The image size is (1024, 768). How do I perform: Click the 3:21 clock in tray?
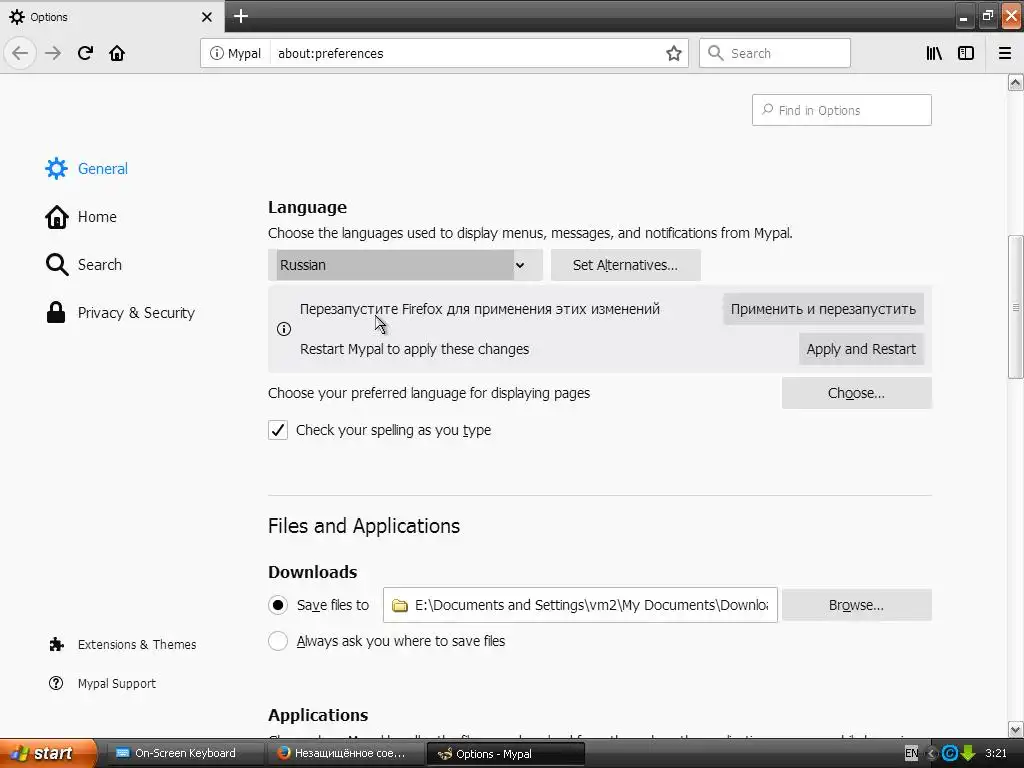point(996,753)
